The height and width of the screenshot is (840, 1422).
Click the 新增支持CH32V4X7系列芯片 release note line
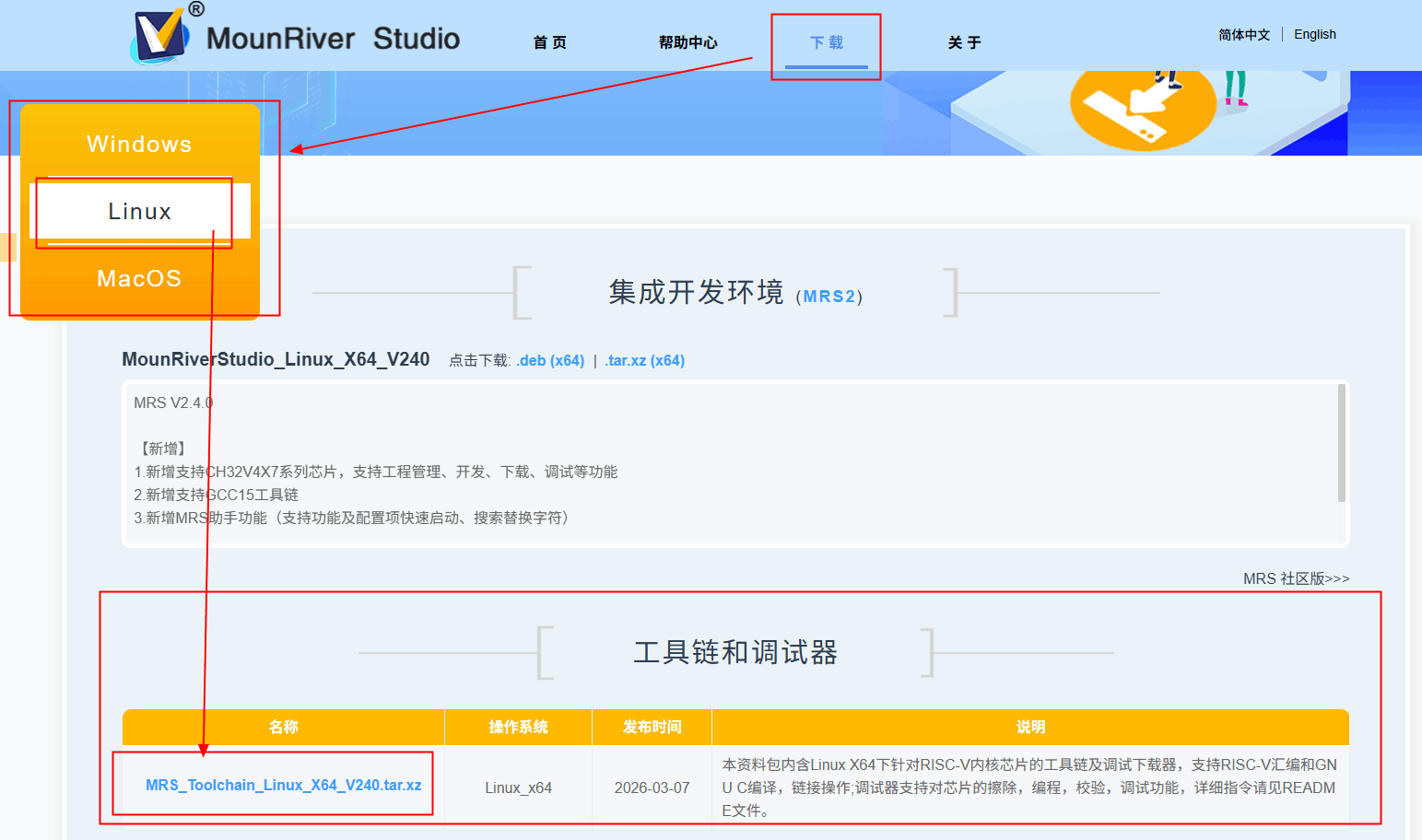pos(376,472)
